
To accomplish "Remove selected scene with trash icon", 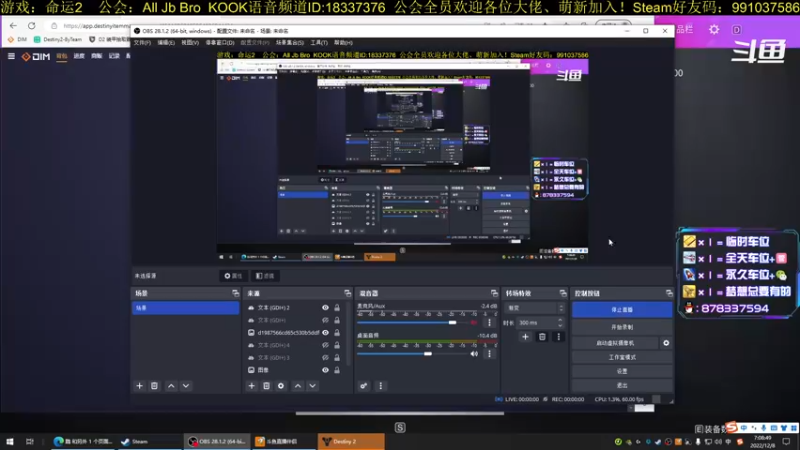I will 154,386.
